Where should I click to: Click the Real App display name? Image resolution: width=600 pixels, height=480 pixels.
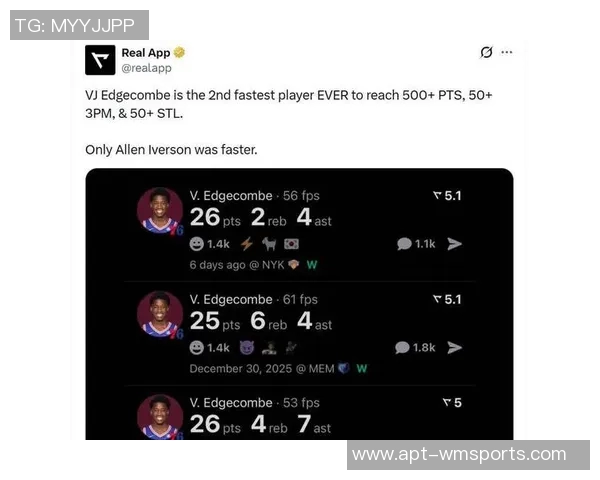point(146,53)
